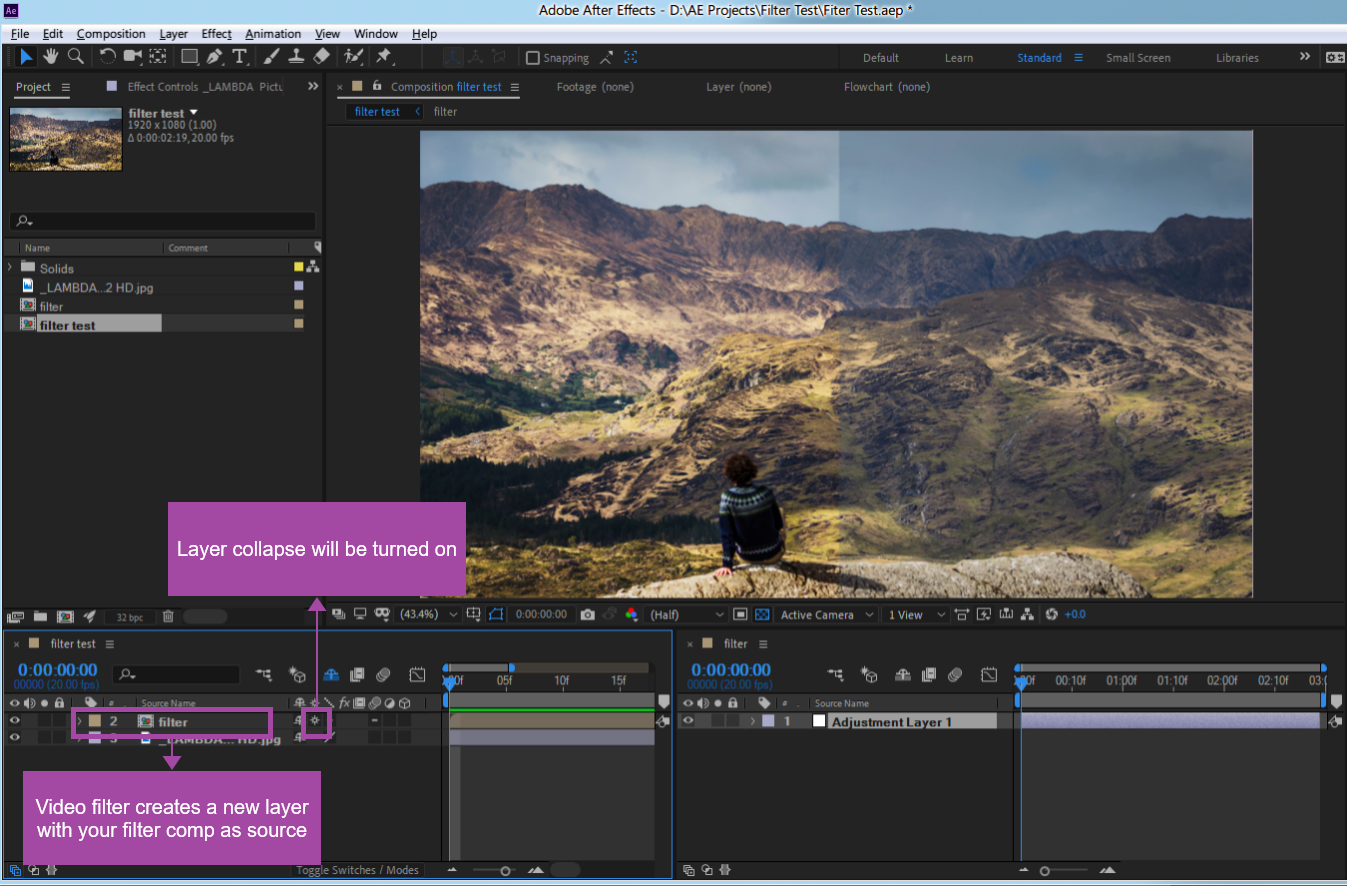Select the Rectangle shape tool
This screenshot has height=886, width=1347.
pos(189,57)
